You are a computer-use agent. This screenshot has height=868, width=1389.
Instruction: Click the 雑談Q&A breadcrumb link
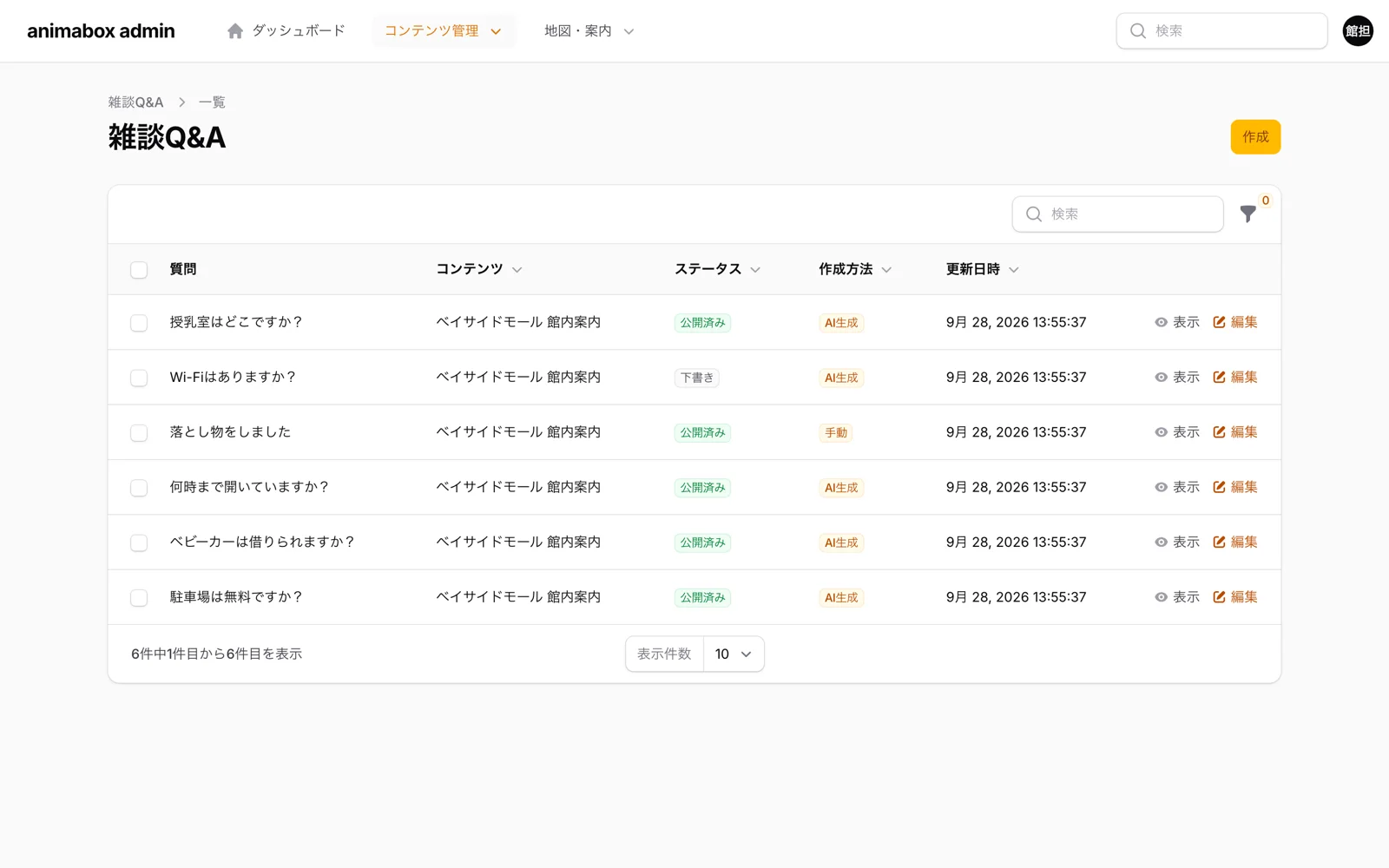point(135,102)
